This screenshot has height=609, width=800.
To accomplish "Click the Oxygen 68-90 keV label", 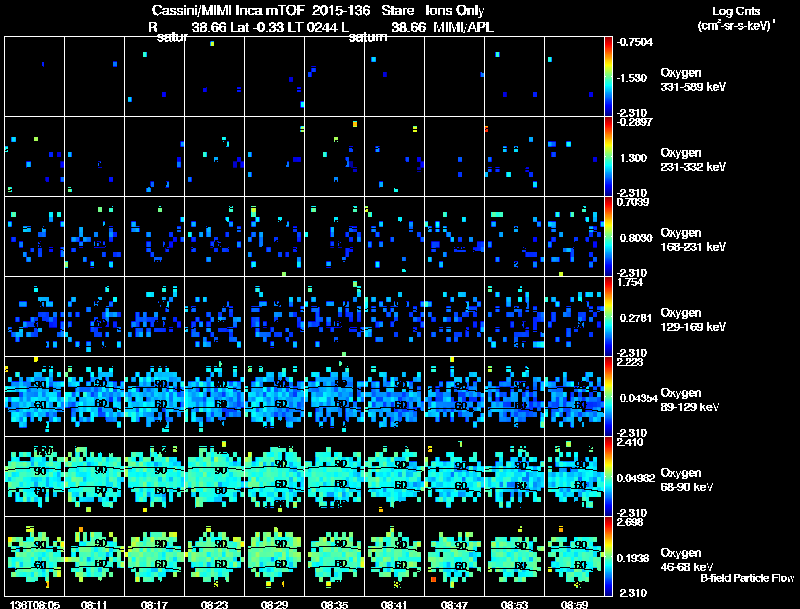I will 690,478.
